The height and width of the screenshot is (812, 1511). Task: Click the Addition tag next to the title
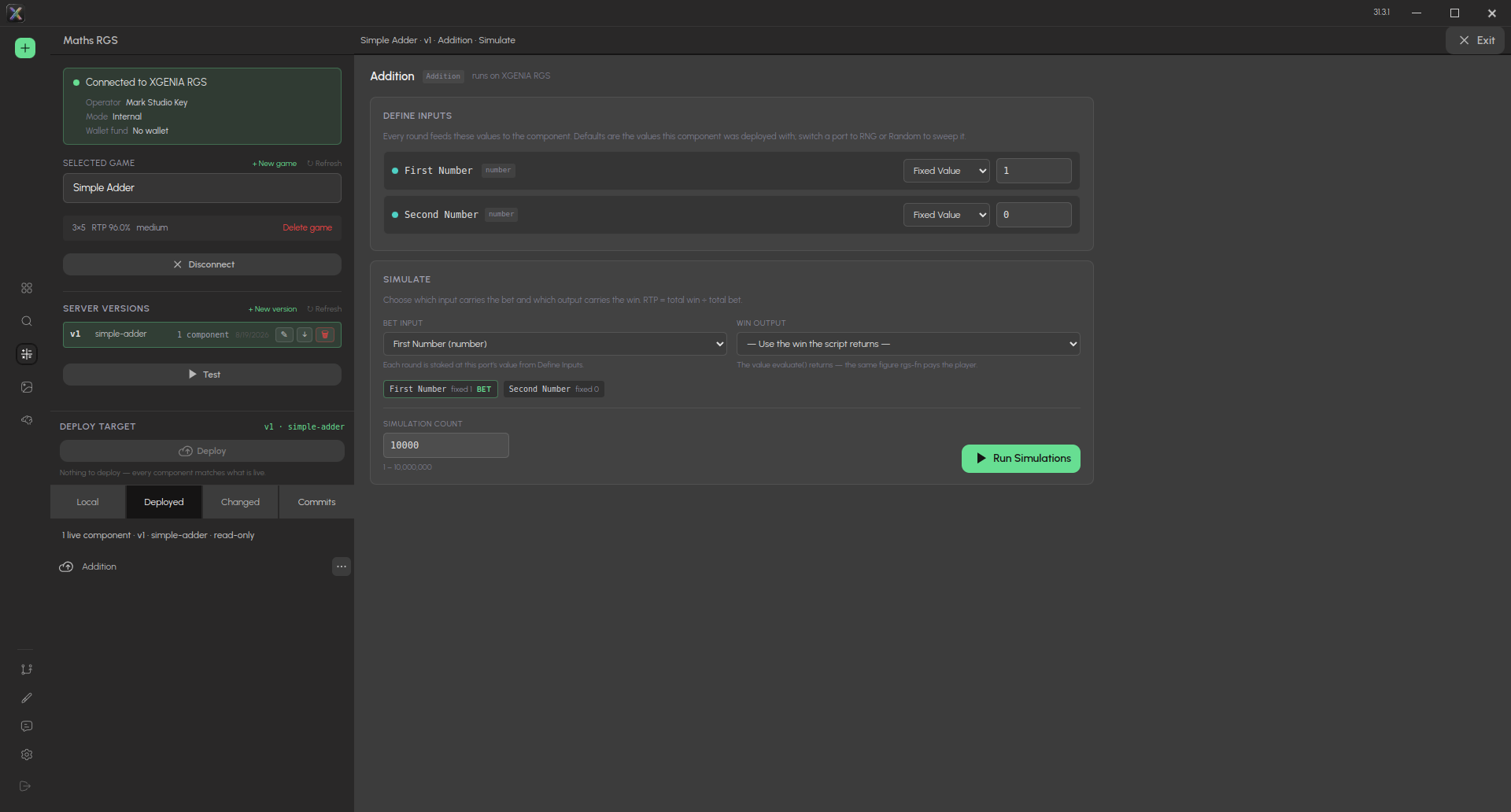443,76
